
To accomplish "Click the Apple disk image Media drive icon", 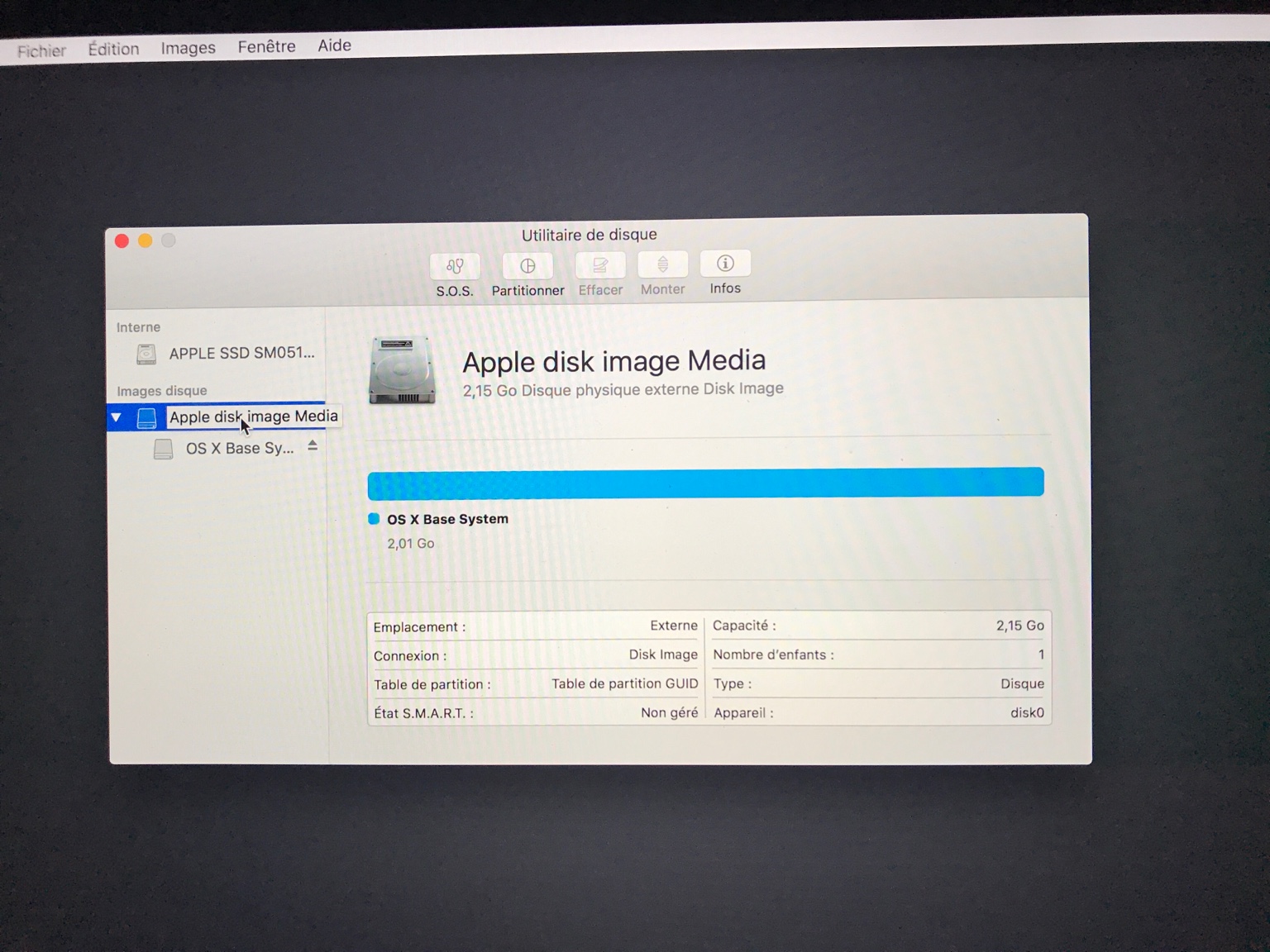I will click(x=146, y=418).
